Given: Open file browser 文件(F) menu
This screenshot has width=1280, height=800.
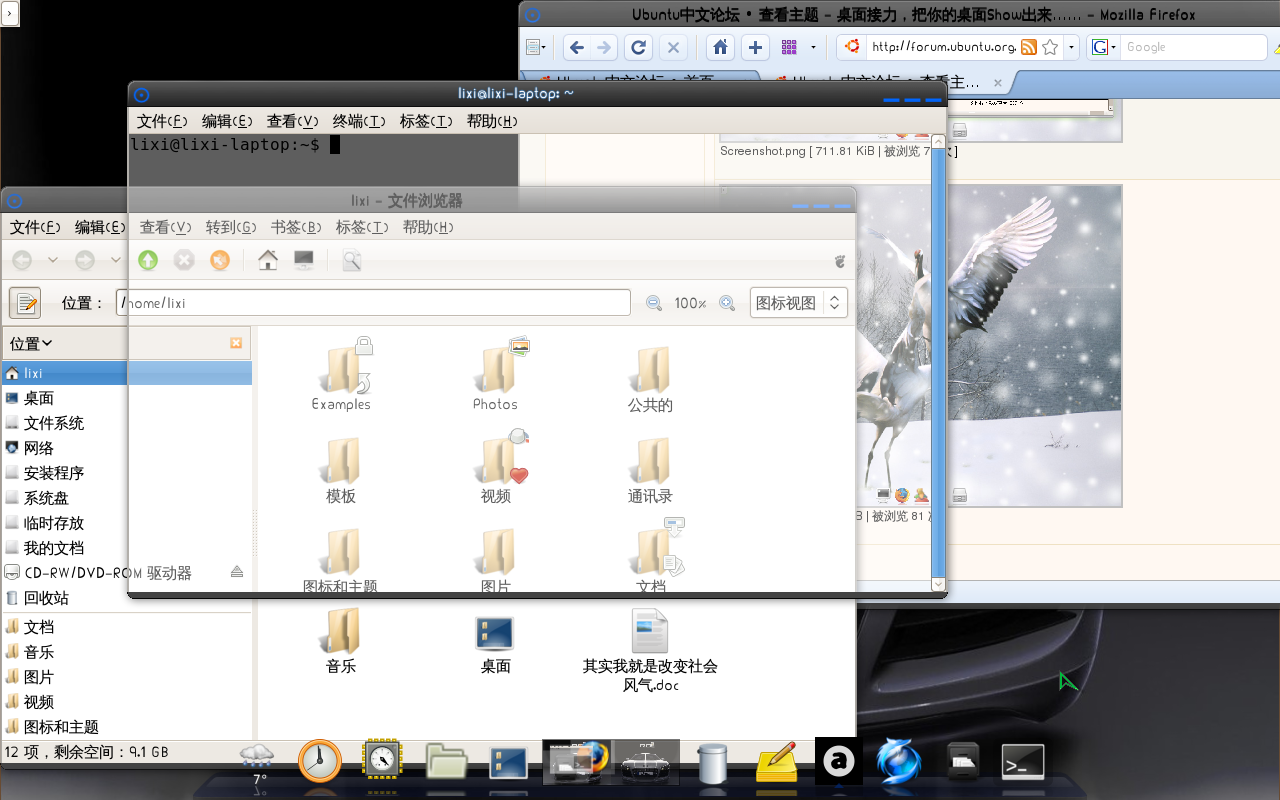Looking at the screenshot, I should point(35,227).
